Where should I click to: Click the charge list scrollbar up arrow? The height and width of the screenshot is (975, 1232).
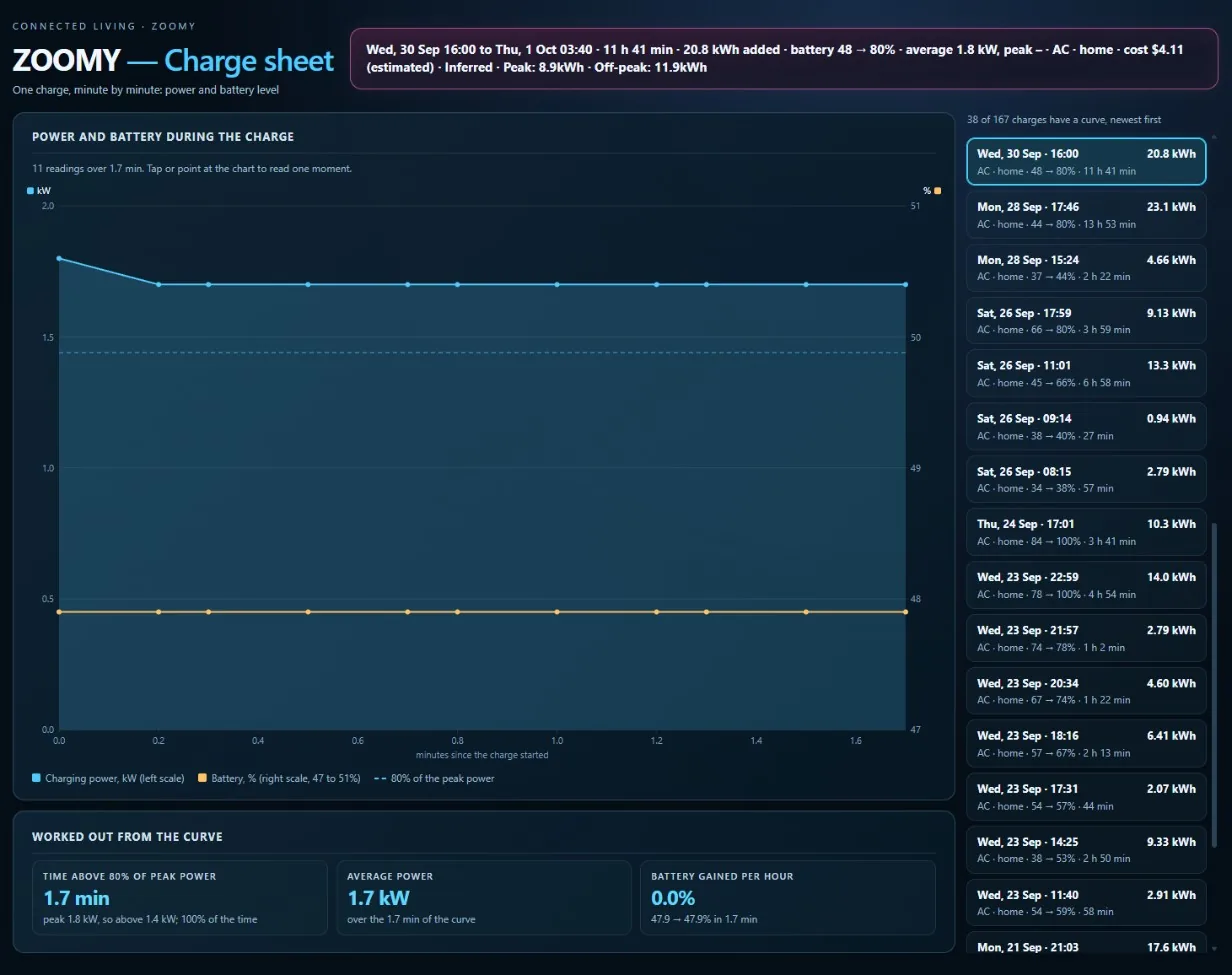point(1215,137)
